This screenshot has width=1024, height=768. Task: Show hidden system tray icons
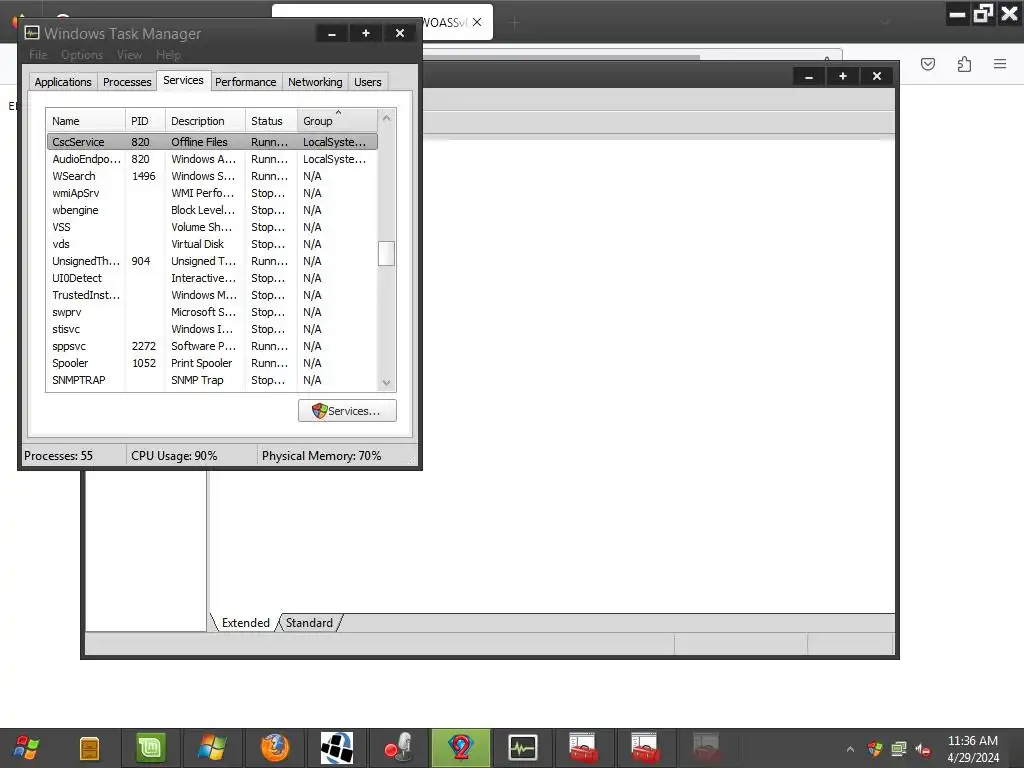(x=850, y=749)
